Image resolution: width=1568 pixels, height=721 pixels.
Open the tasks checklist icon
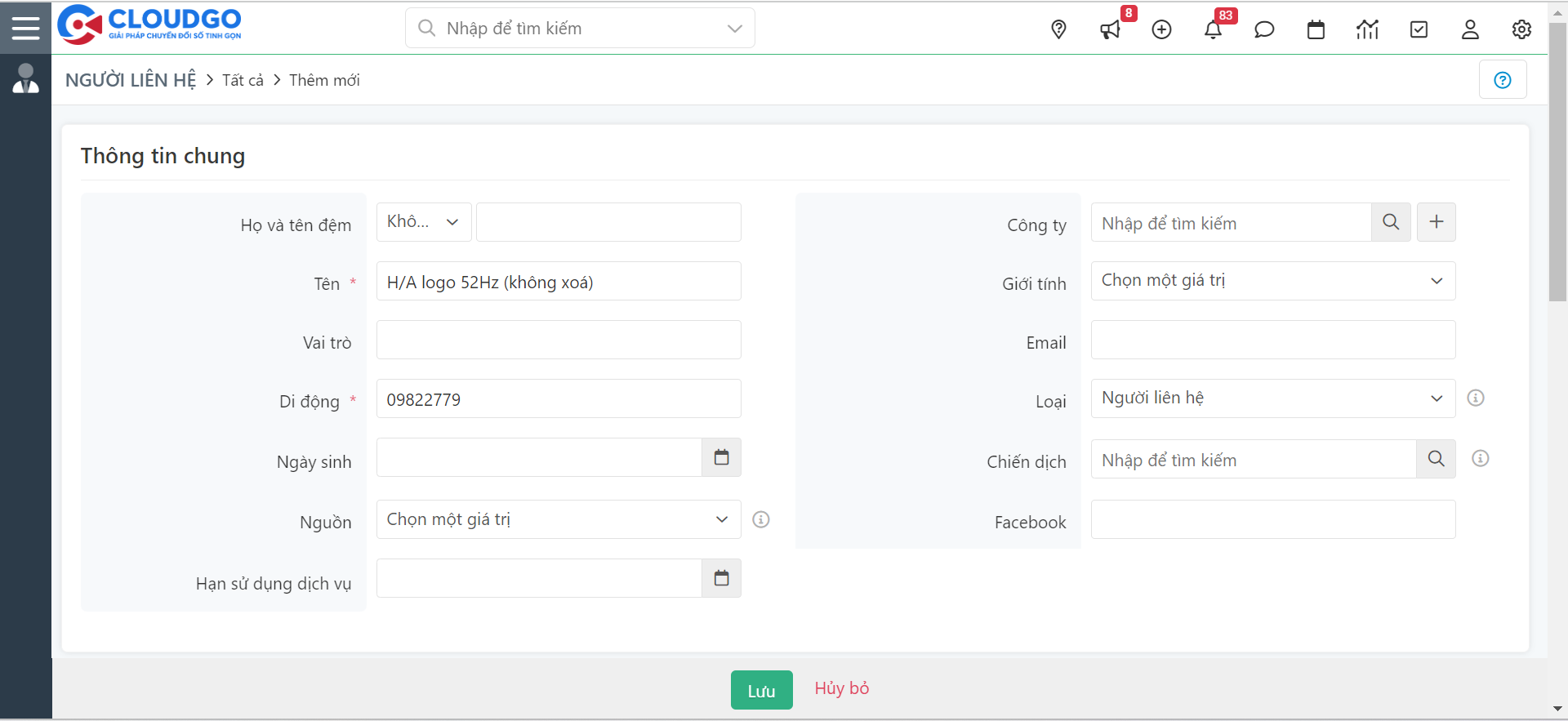coord(1419,29)
